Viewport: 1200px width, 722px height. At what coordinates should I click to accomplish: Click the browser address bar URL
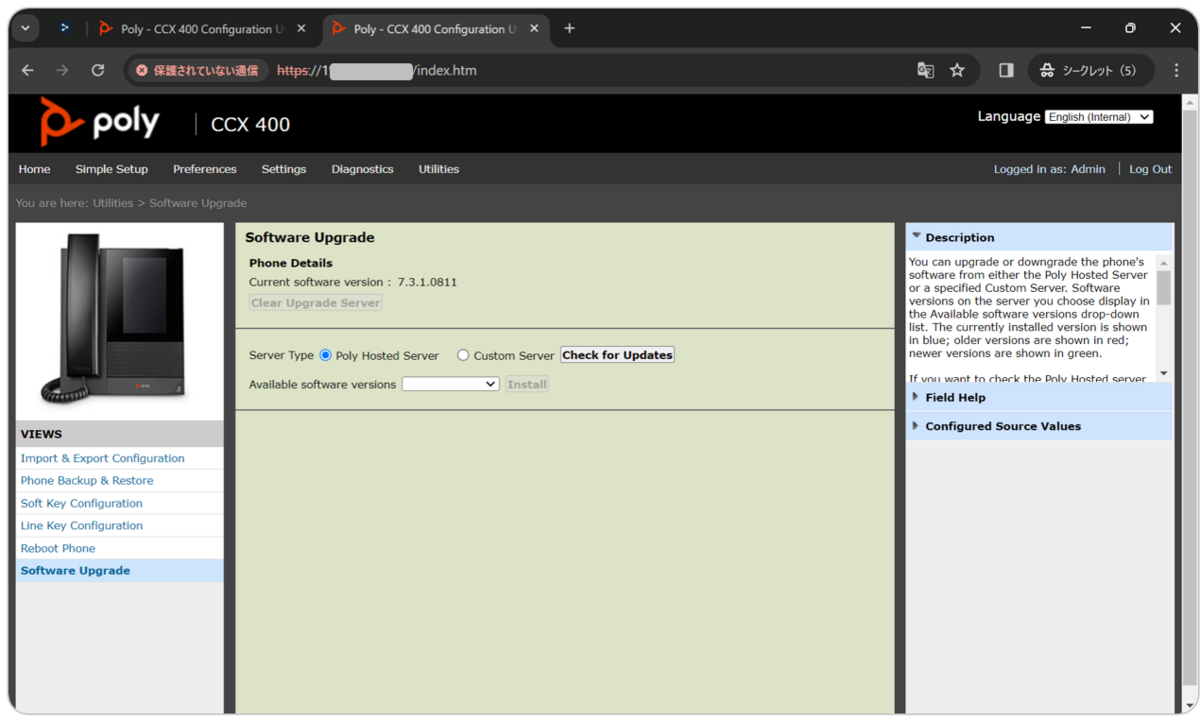coord(377,70)
